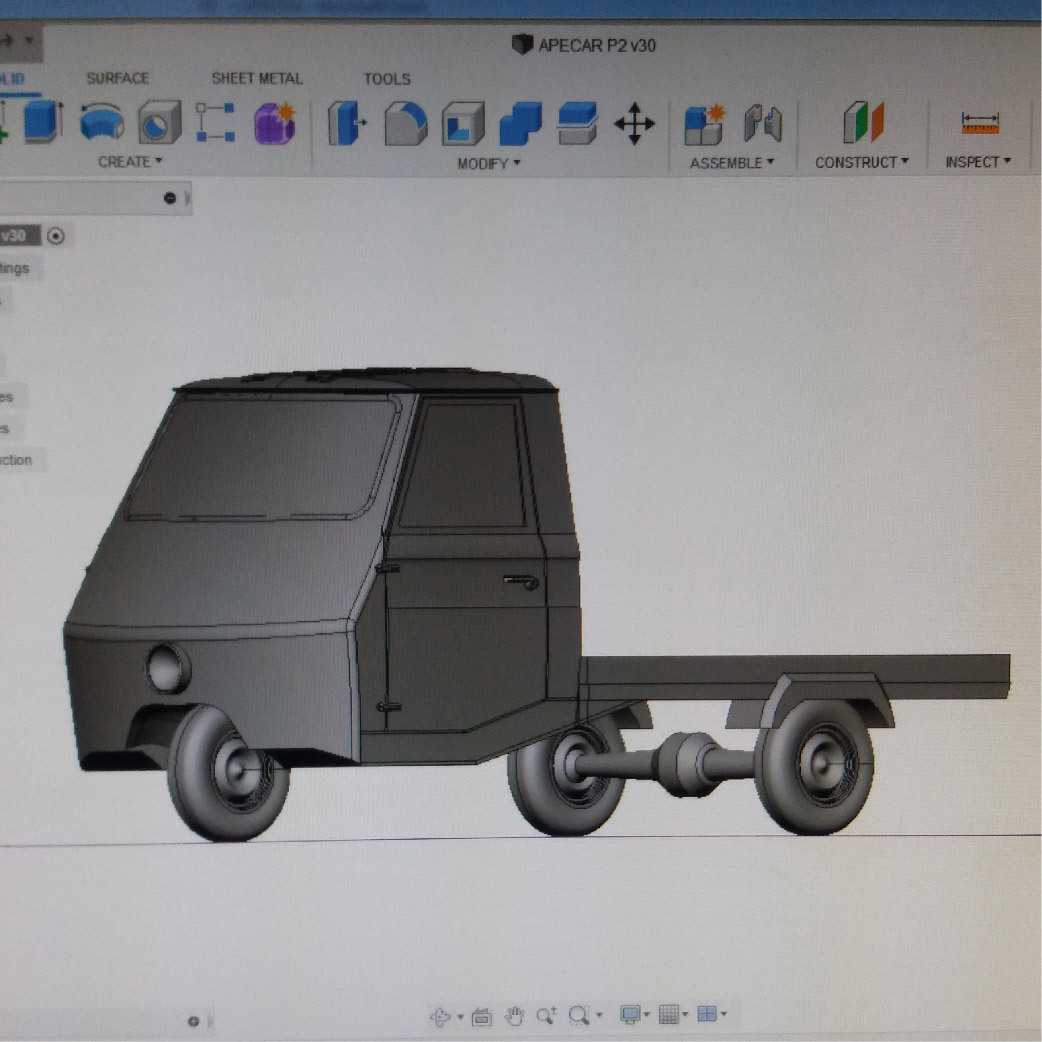Switch to the SURFACE tab

click(118, 78)
